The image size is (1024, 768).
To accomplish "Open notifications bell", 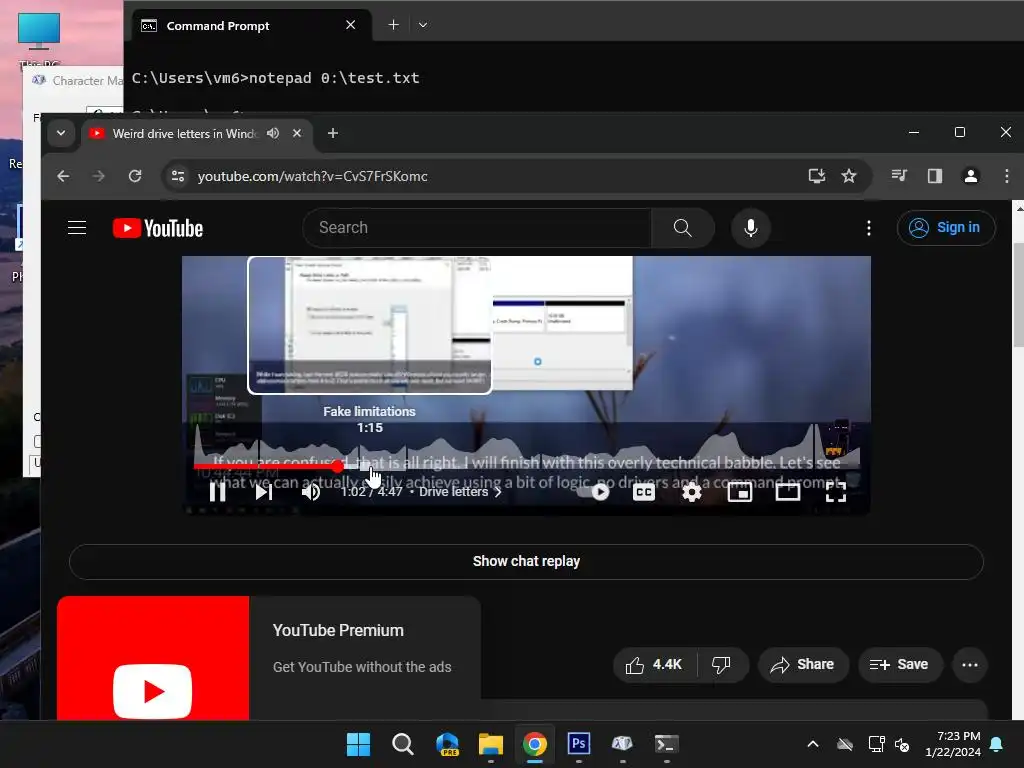I will point(997,744).
